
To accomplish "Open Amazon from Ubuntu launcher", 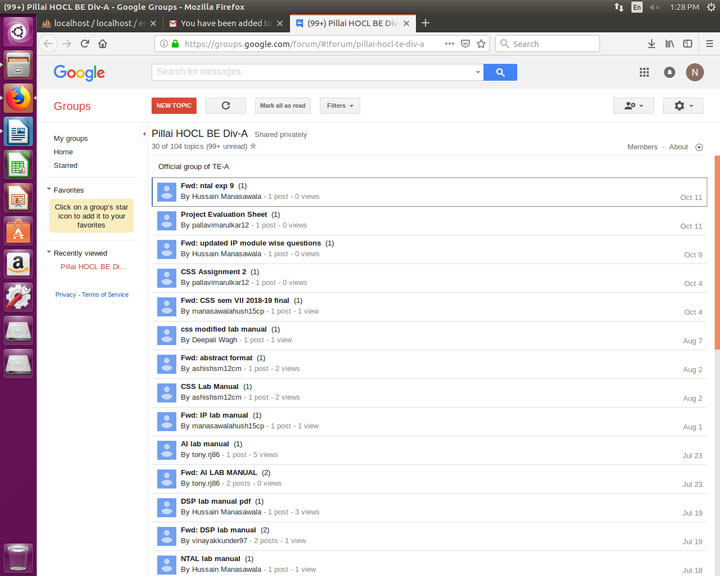I will coord(18,263).
